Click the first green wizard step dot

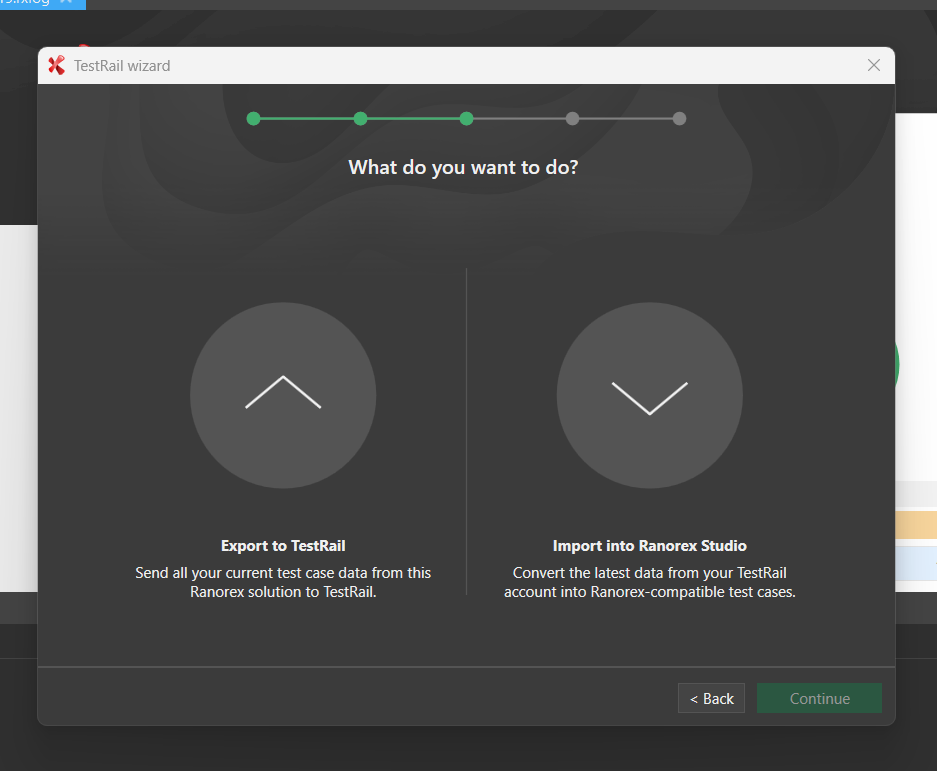(254, 118)
